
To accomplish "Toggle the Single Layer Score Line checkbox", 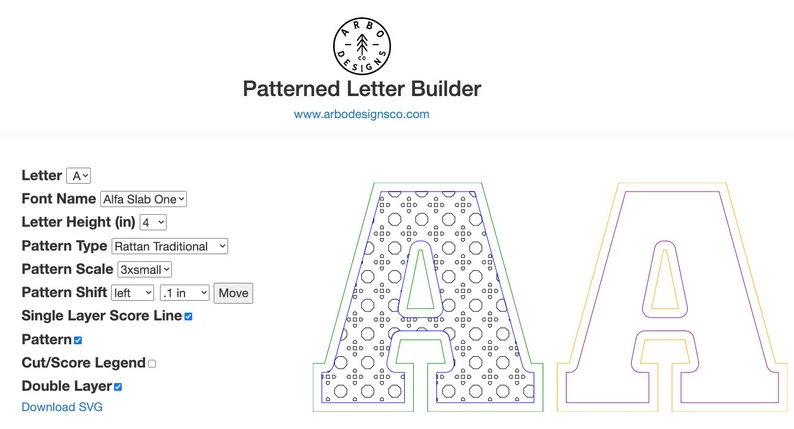I will (188, 316).
